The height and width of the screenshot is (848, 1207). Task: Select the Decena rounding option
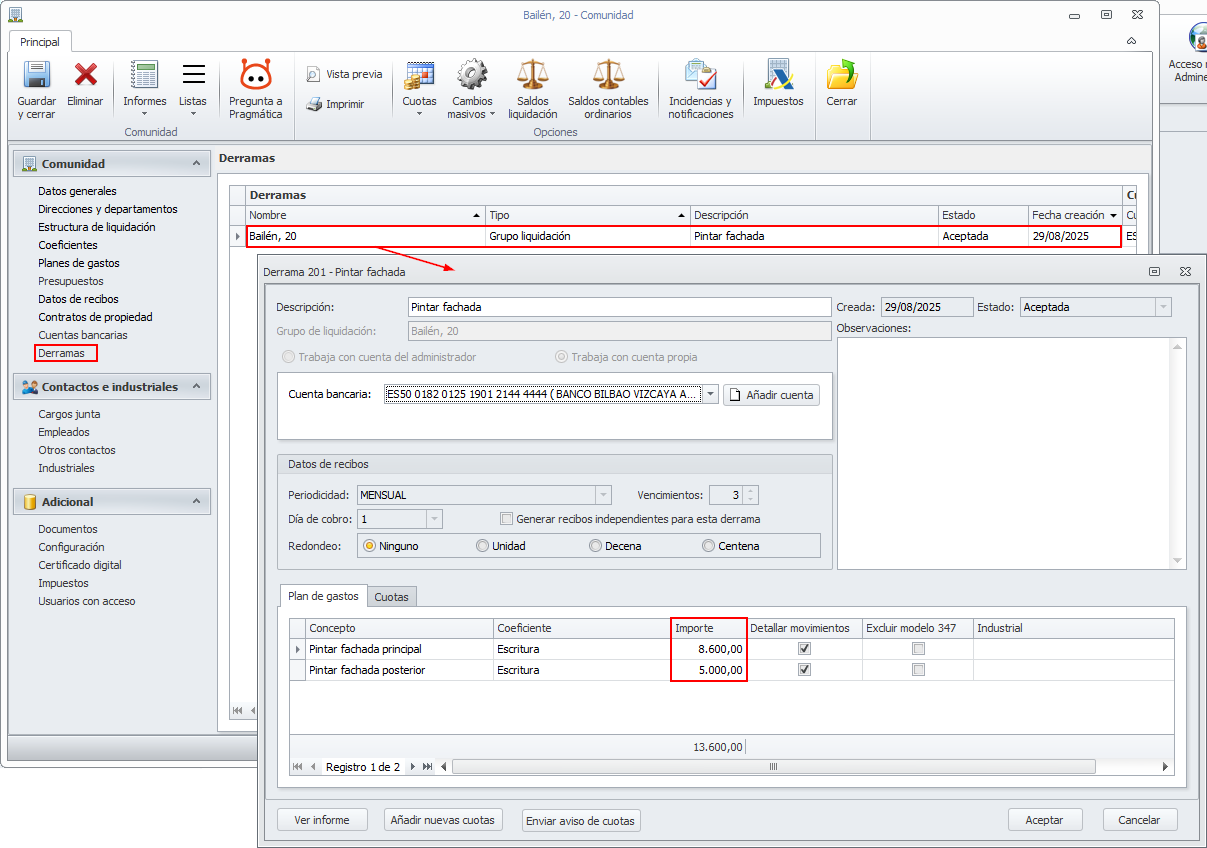(x=596, y=546)
